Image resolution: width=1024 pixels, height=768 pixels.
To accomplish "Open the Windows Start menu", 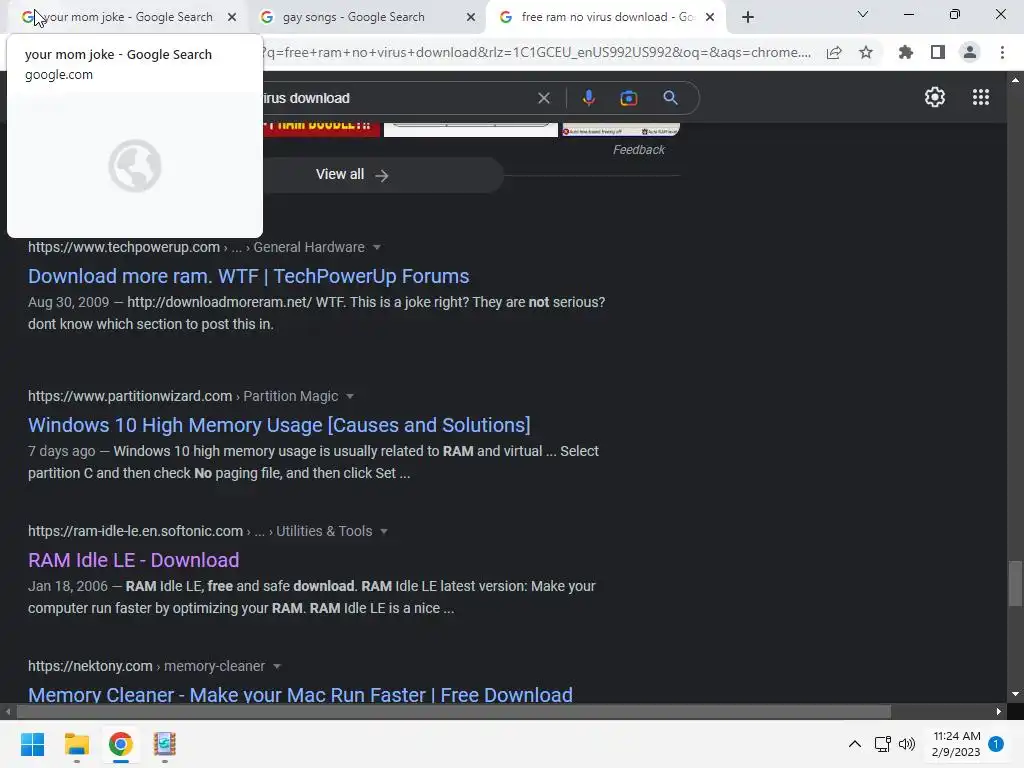I will pos(32,744).
